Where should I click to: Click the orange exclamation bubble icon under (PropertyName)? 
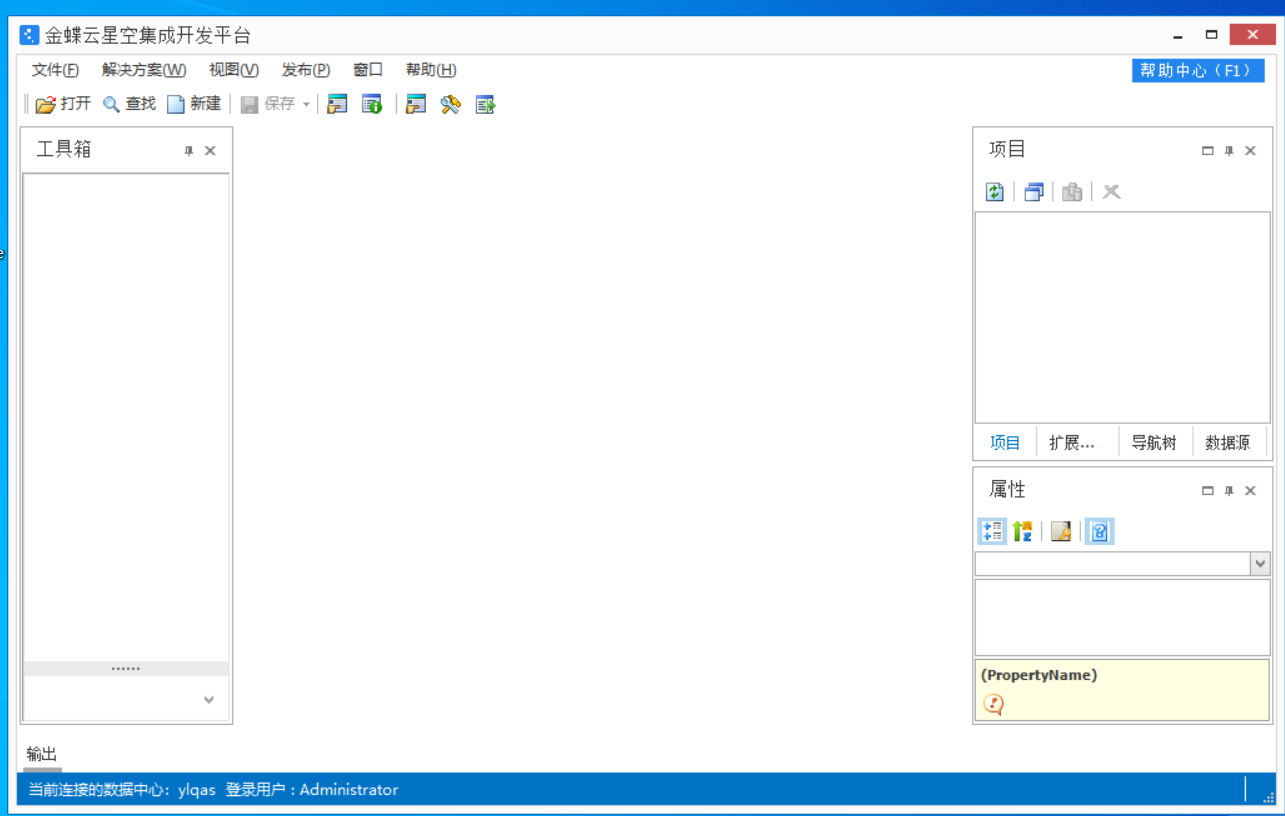[993, 704]
